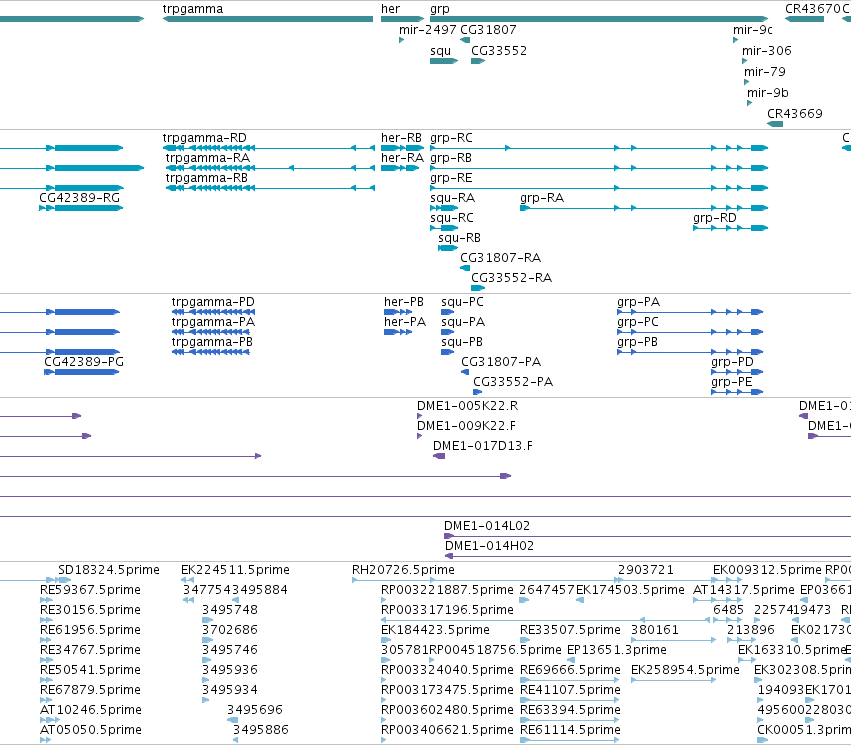851x745 pixels.
Task: Select the trpgamma-PA protein label
Action: (213, 322)
